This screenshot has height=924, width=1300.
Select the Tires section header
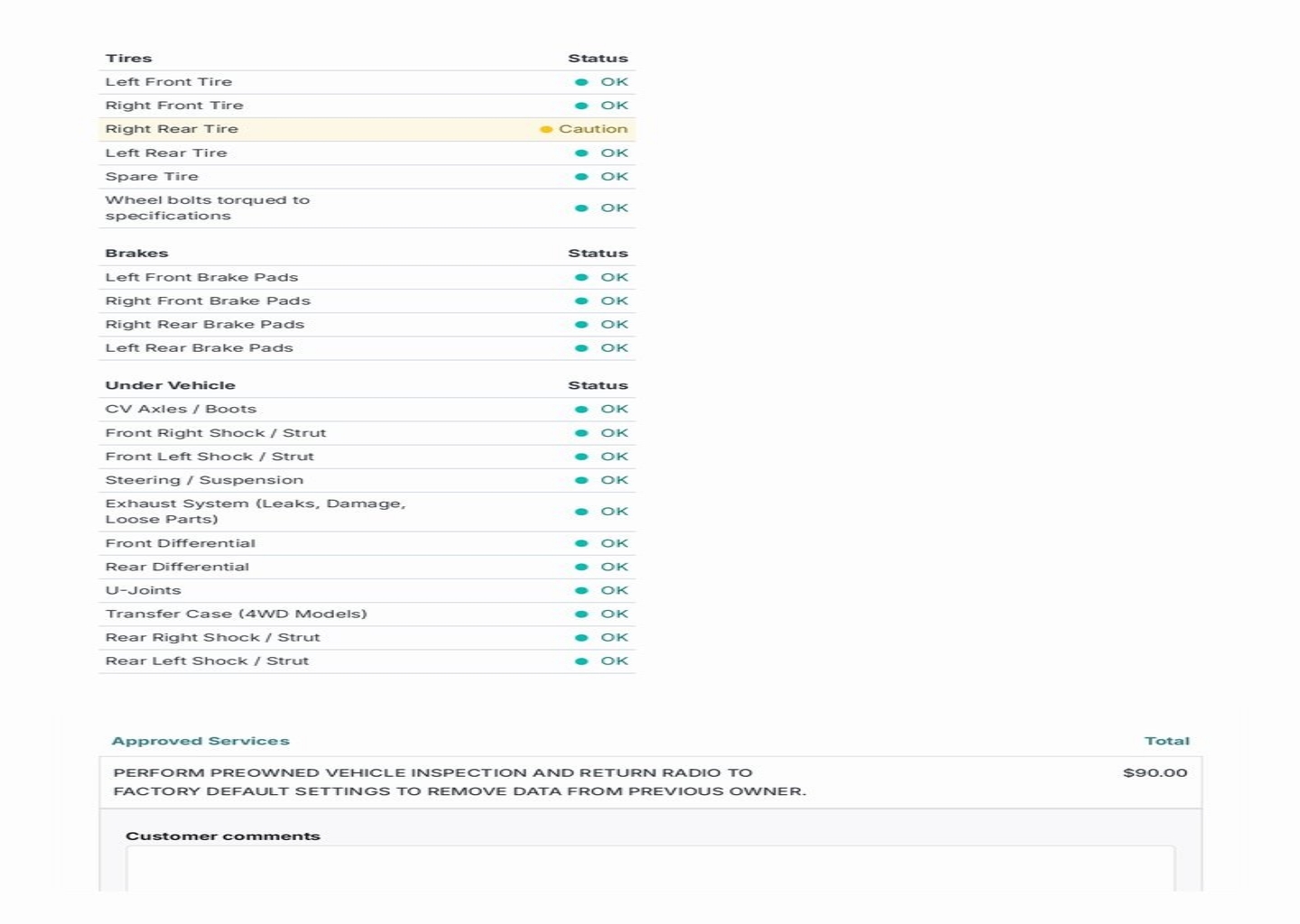(129, 59)
